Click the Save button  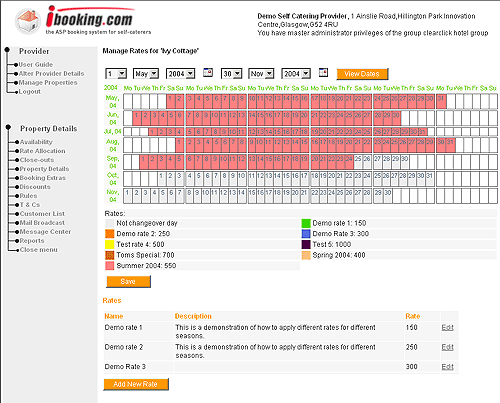click(128, 282)
